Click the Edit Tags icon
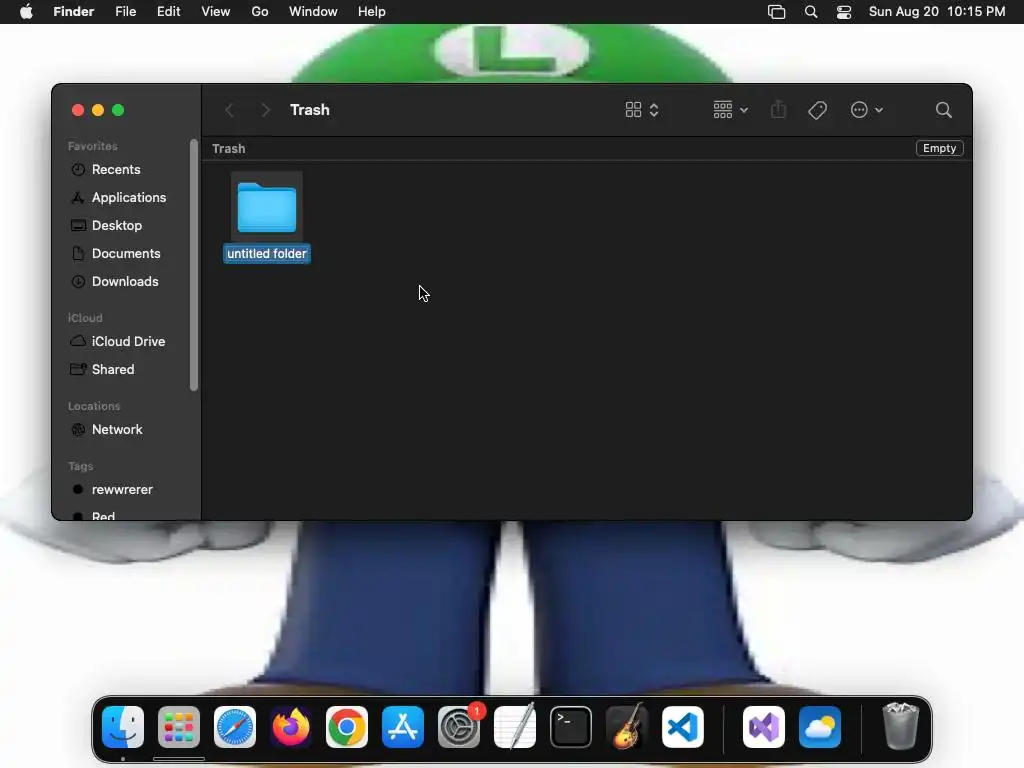Image resolution: width=1024 pixels, height=768 pixels. pyautogui.click(x=817, y=110)
